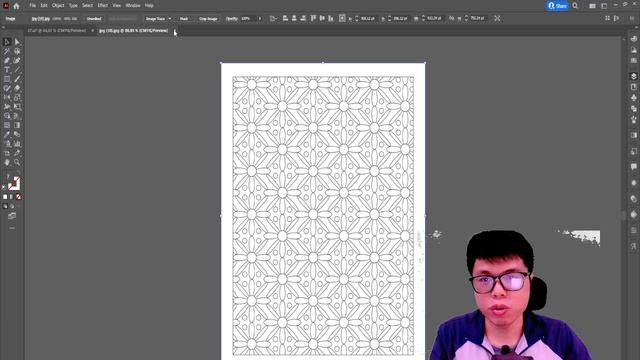Viewport: 640px width, 360px height.
Task: Open the search magnifier icon
Action: (575, 6)
